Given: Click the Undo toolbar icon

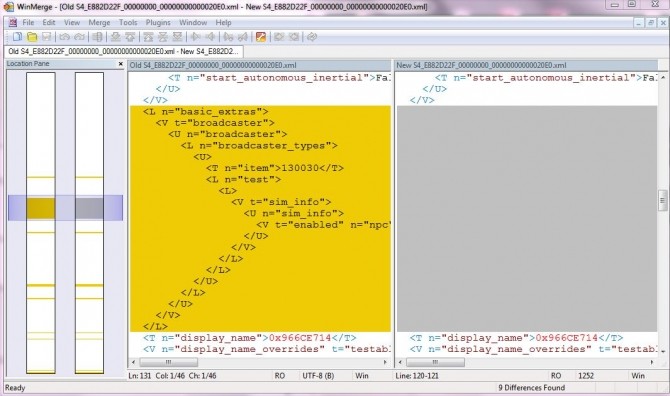Looking at the screenshot, I should (65, 37).
